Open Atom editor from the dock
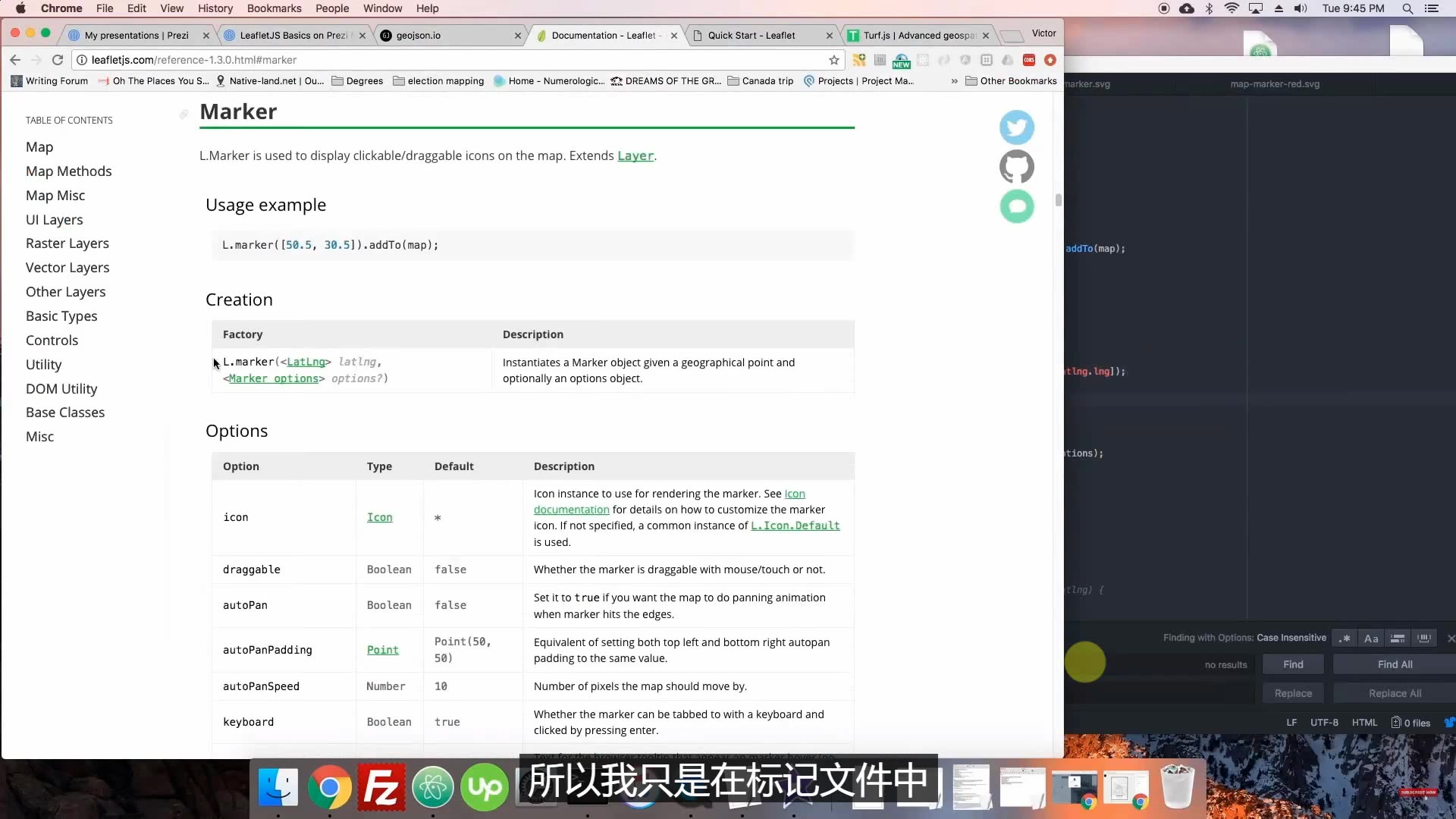The width and height of the screenshot is (1456, 819). (x=433, y=788)
